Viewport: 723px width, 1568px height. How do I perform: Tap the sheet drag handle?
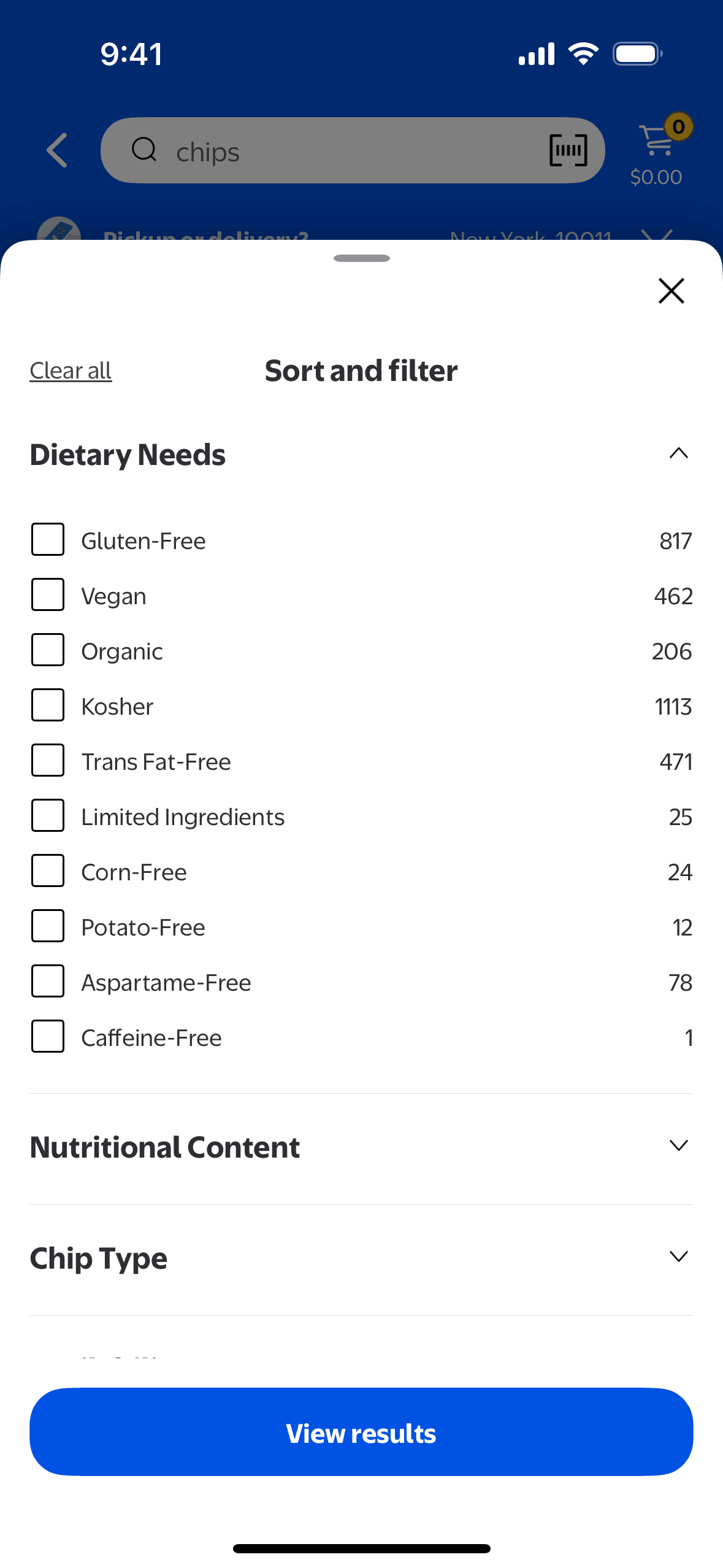pos(361,258)
